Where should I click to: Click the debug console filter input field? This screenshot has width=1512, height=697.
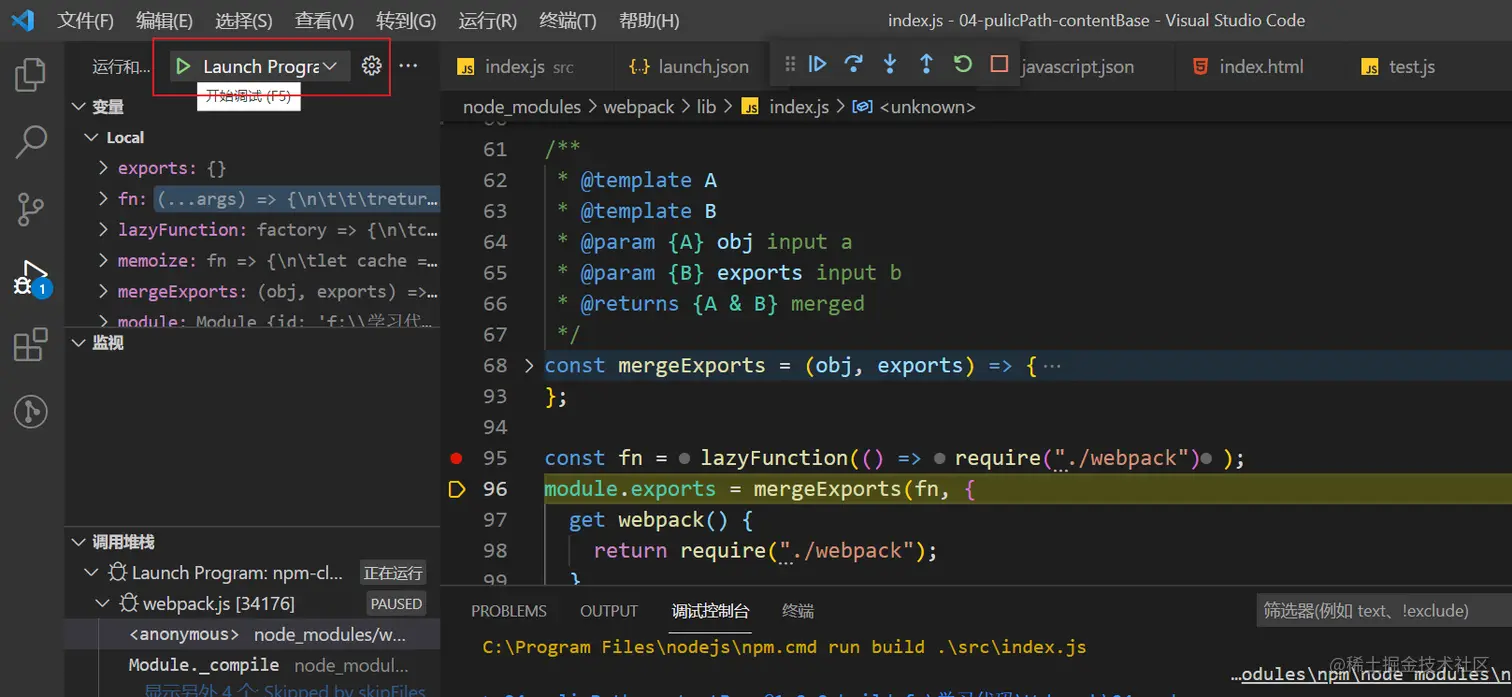pyautogui.click(x=1380, y=610)
